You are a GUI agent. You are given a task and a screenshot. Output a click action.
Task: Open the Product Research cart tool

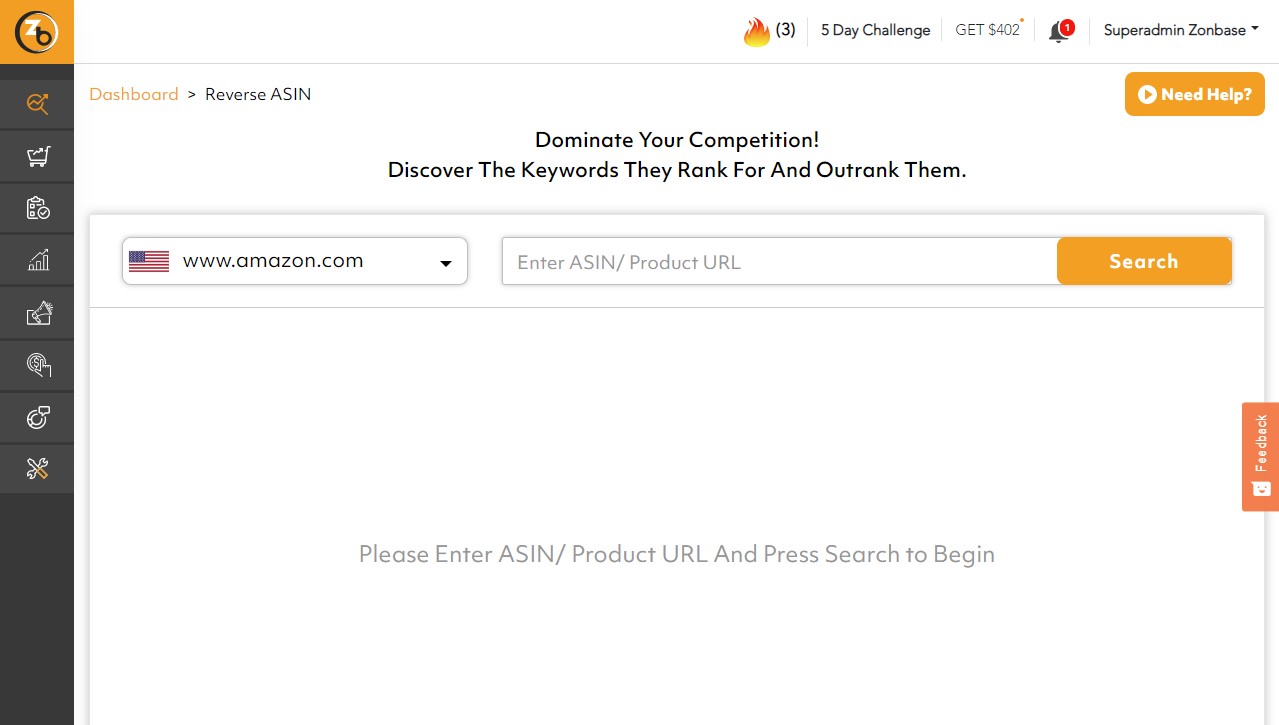37,155
